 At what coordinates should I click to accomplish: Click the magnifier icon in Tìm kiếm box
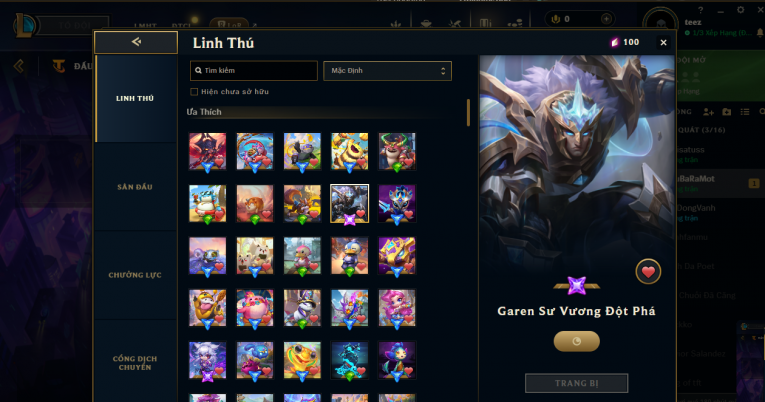(198, 70)
